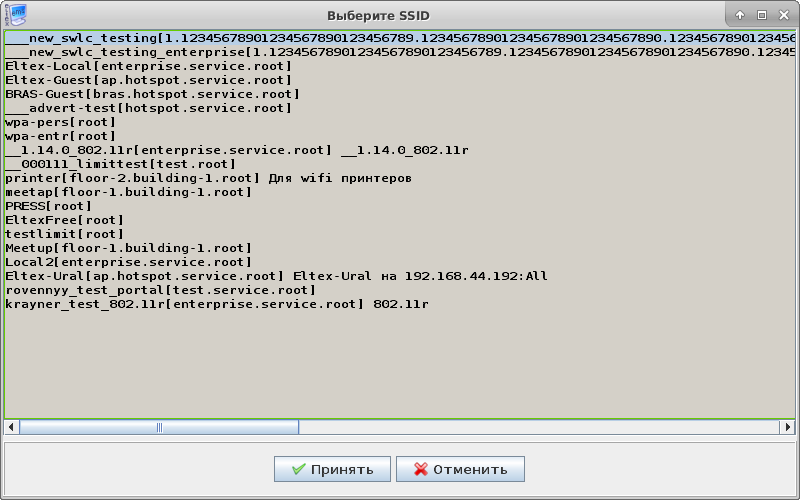This screenshot has height=500, width=800.
Task: Select the ___new_swlc_testing[ row
Action: (x=400, y=38)
